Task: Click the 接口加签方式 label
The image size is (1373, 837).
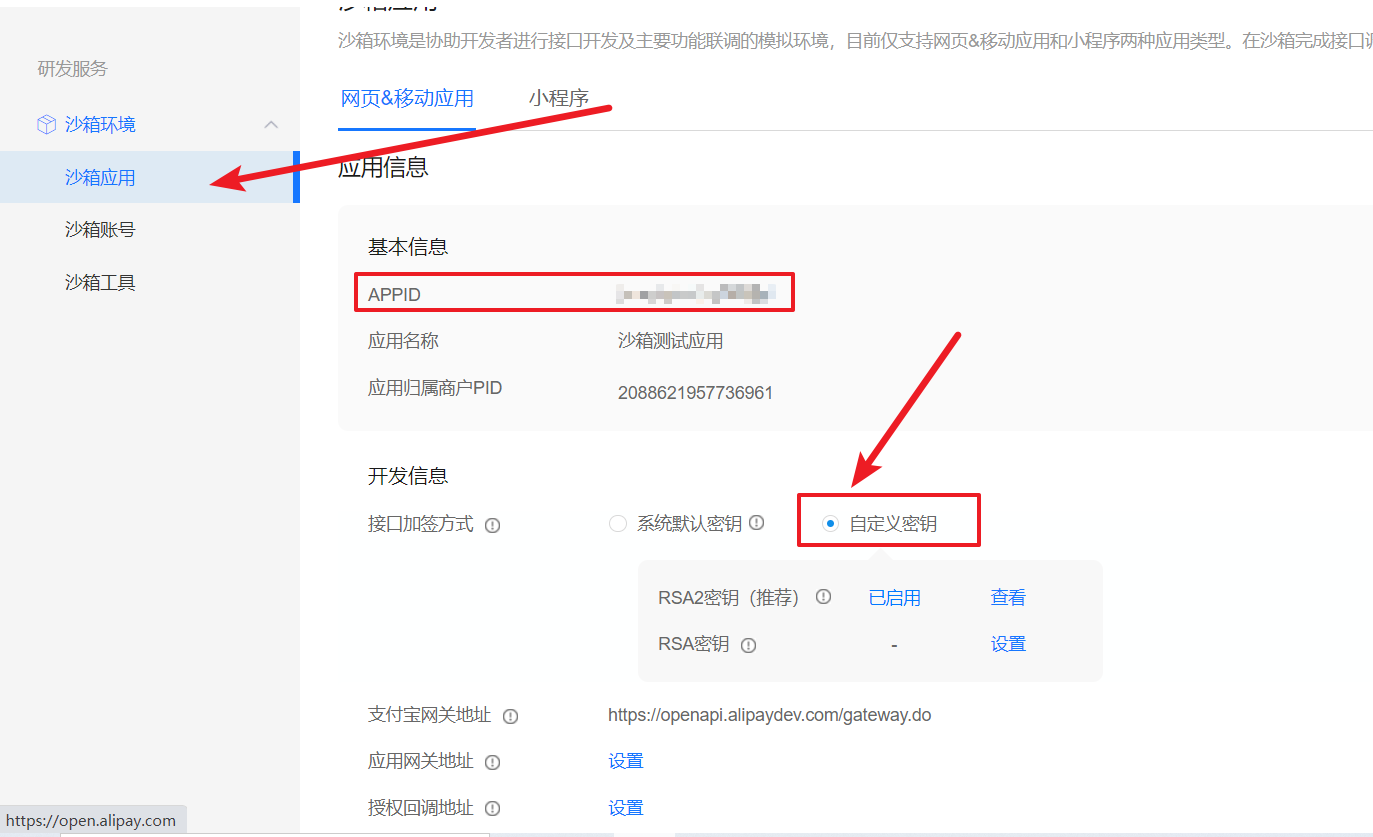Action: (421, 524)
